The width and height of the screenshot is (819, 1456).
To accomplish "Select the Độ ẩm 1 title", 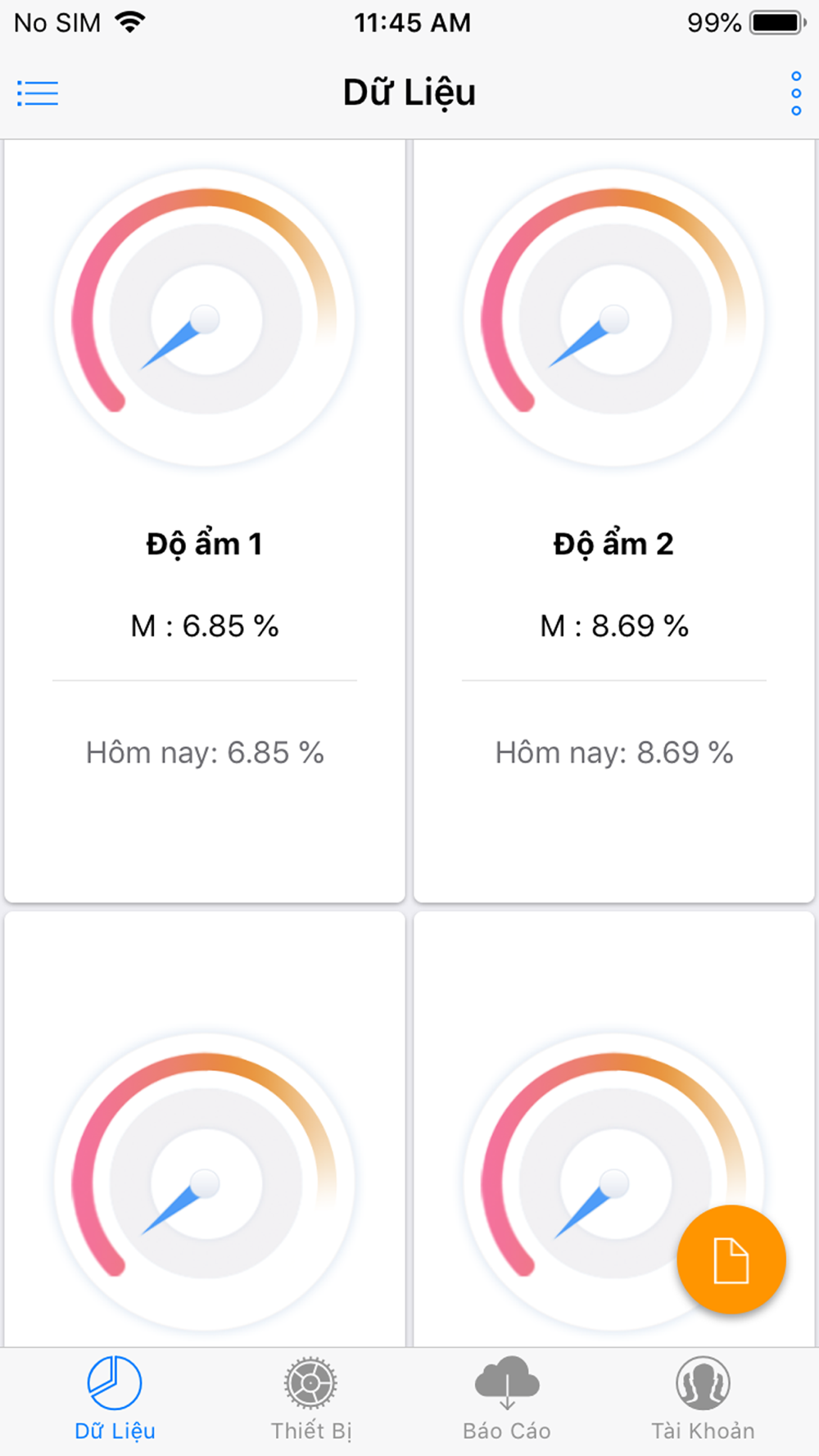I will [x=205, y=545].
